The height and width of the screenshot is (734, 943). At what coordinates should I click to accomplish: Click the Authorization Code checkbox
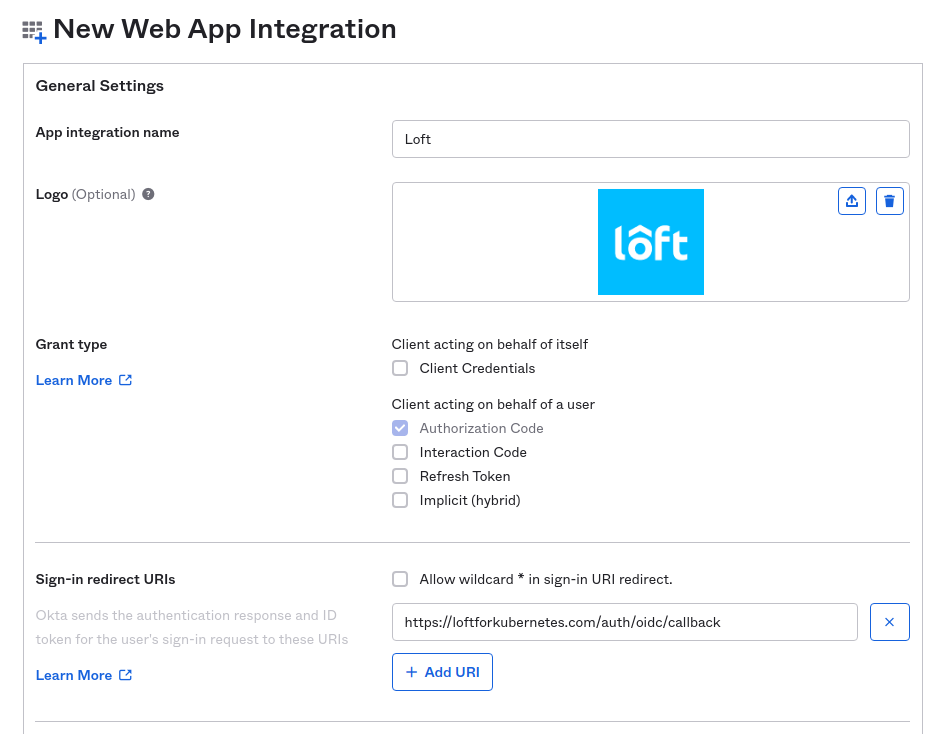(x=400, y=428)
